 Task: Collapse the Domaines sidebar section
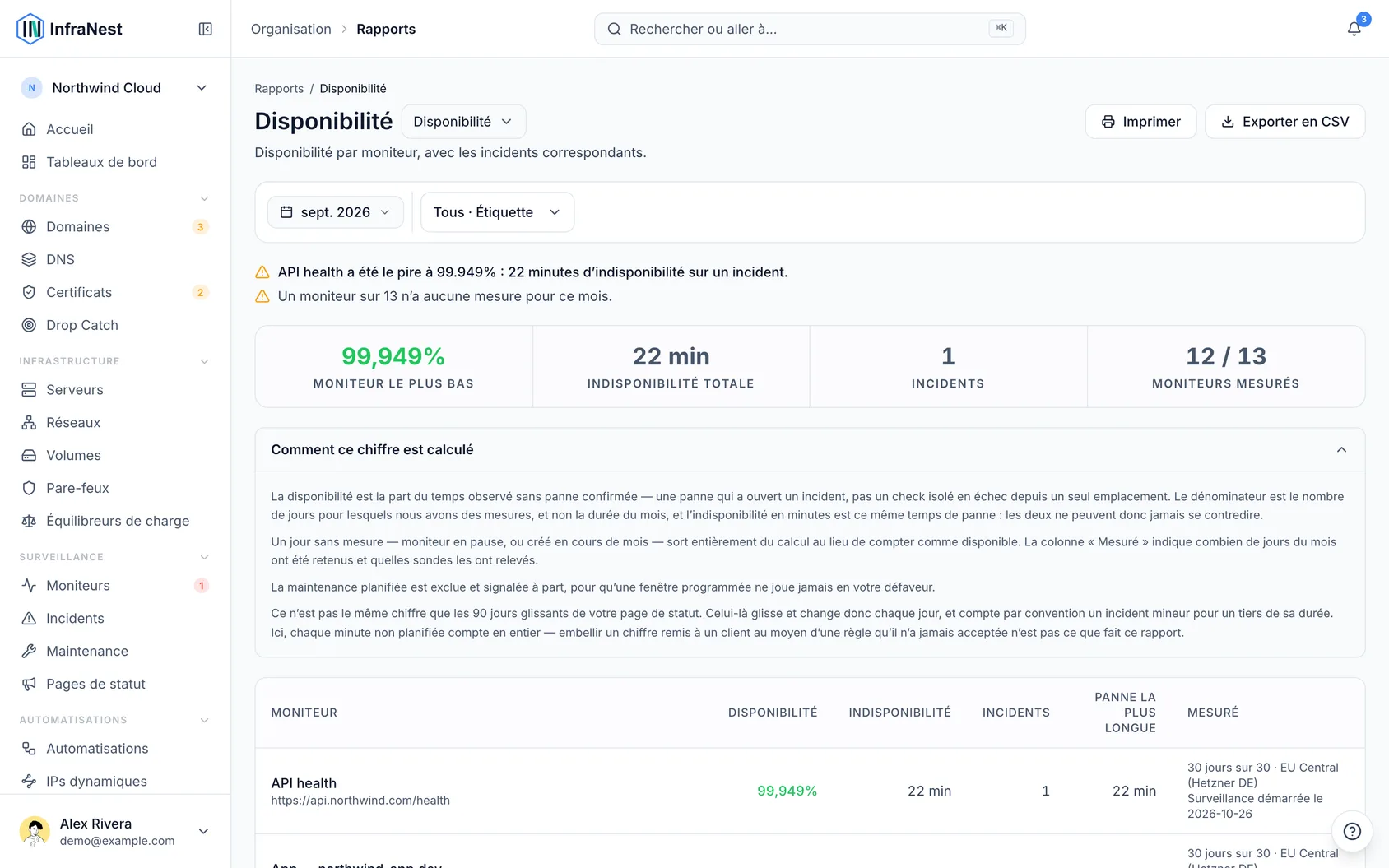point(205,198)
